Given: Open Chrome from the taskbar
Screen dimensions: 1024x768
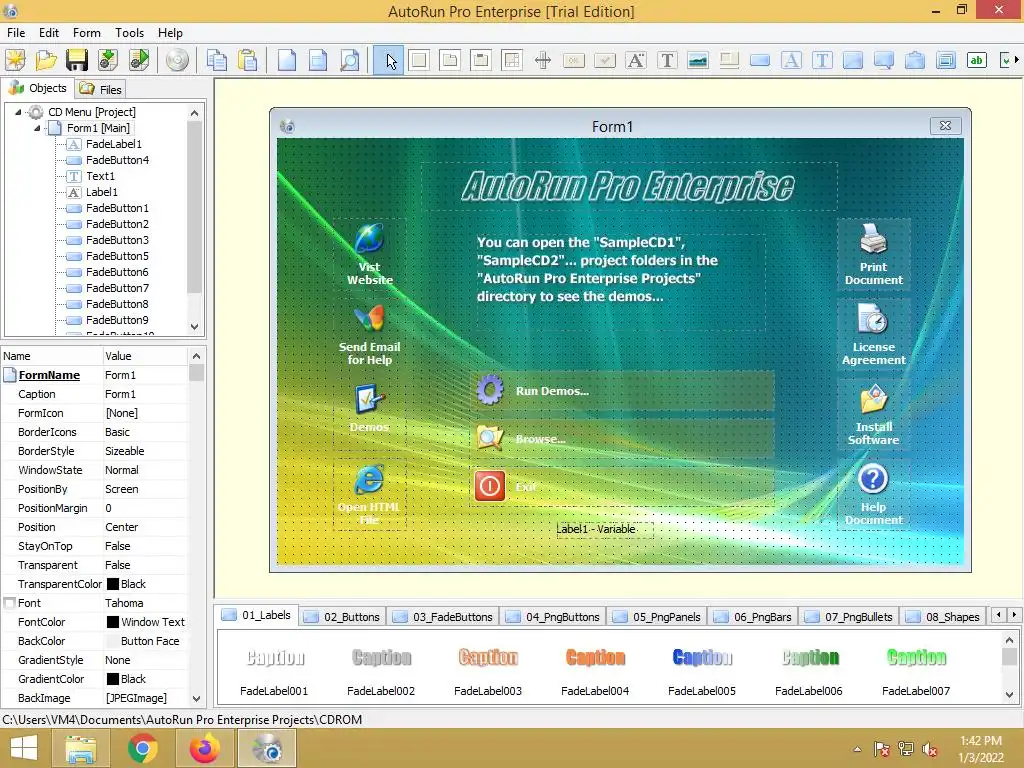Looking at the screenshot, I should tap(143, 748).
